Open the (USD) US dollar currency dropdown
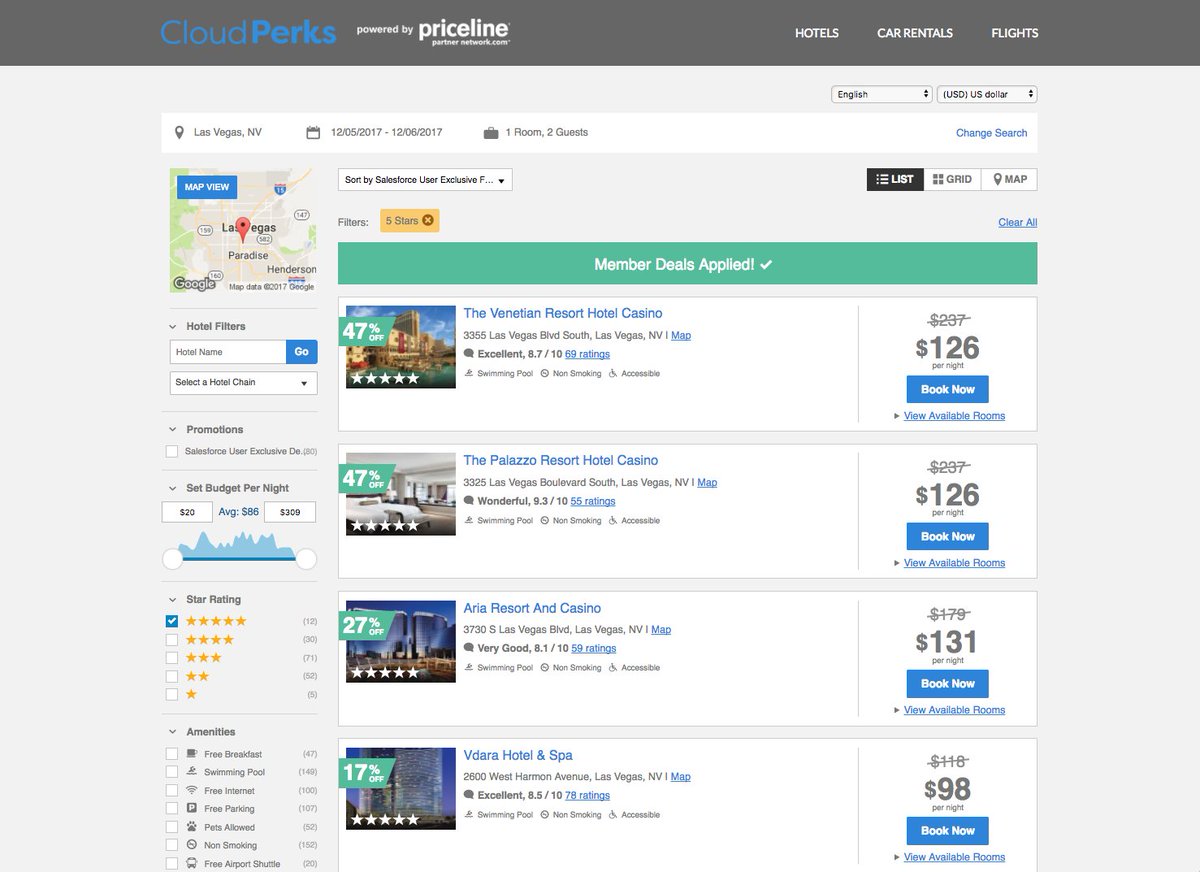1200x872 pixels. pos(987,94)
